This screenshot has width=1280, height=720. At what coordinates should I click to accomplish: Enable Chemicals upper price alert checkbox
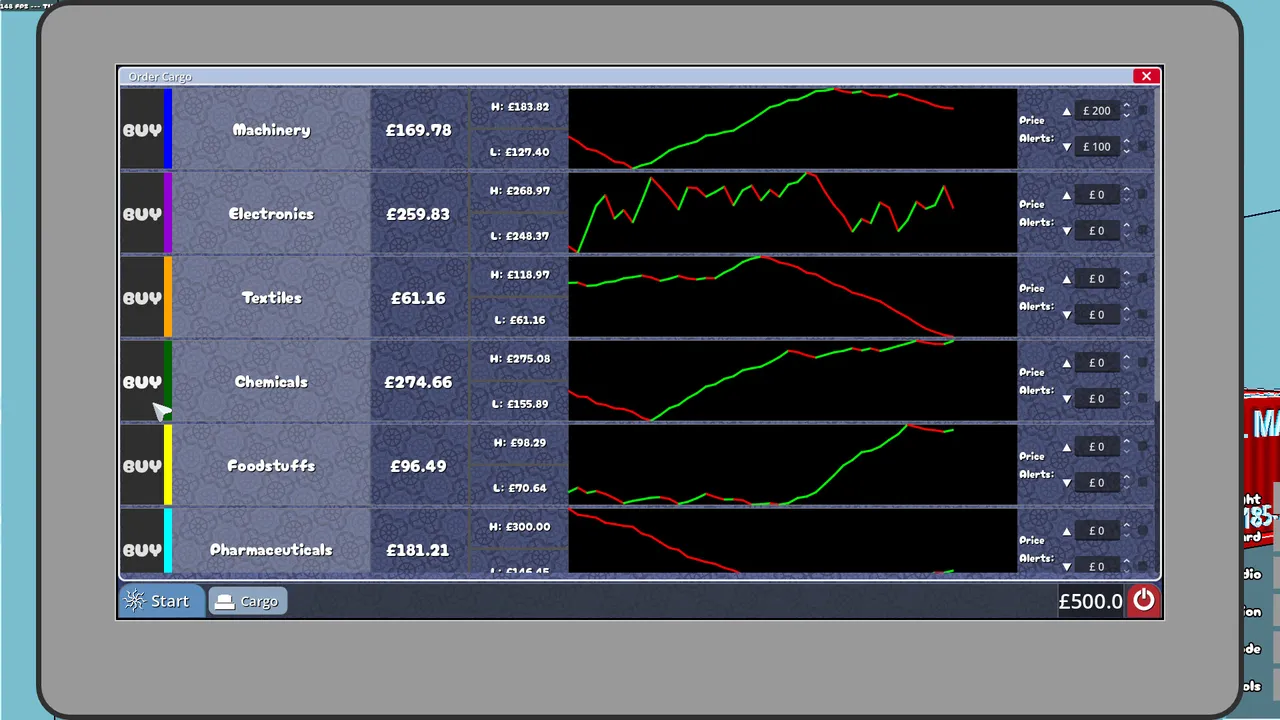[x=1143, y=363]
